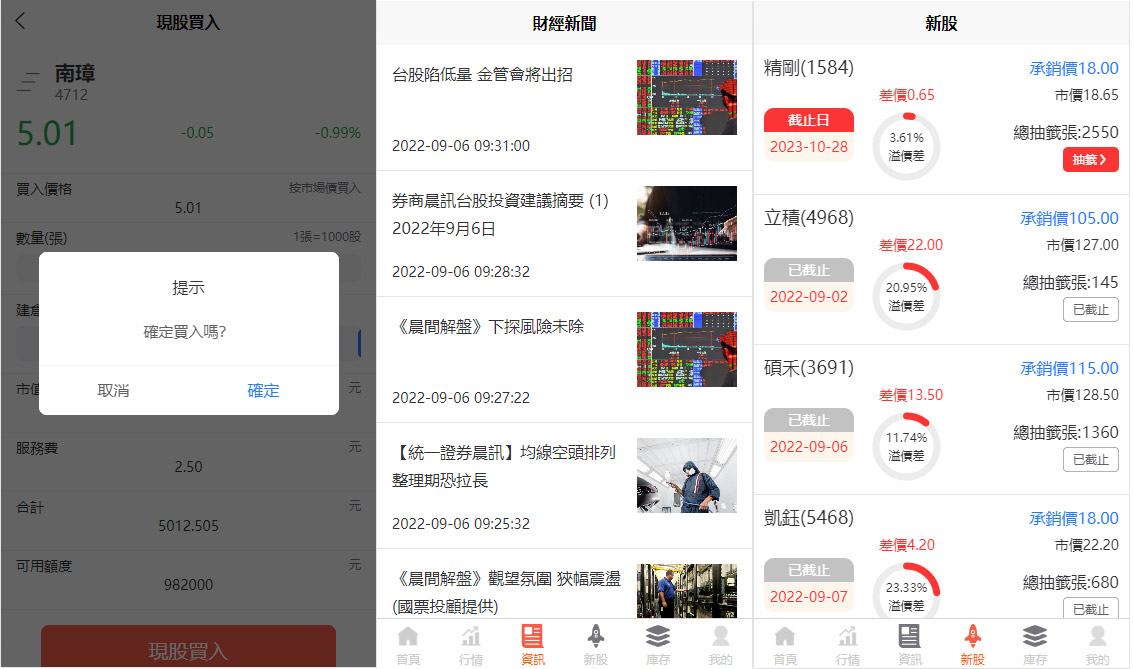The image size is (1134, 669).
Task: Open news article 《晨間解盤》觀望氛圍 狹幅震盪
Action: coord(506,592)
